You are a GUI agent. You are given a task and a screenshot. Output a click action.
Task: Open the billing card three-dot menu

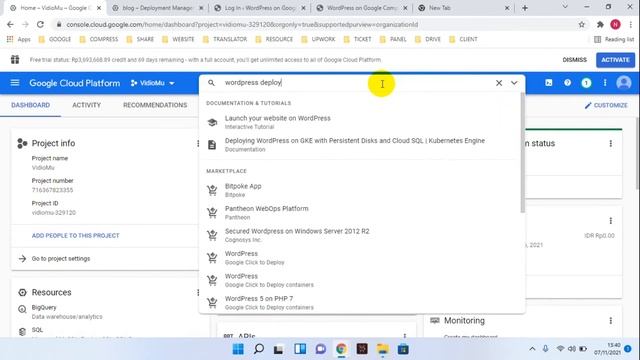tap(611, 221)
